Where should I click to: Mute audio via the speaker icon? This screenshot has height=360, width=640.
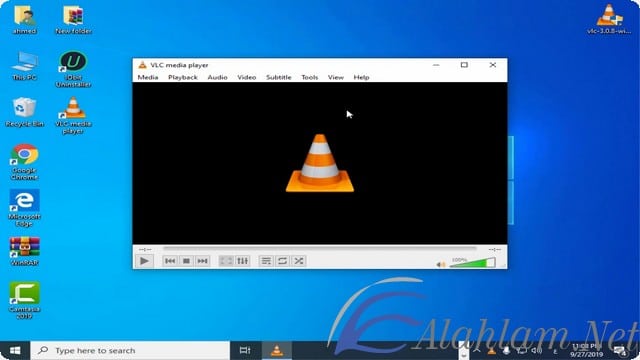441,264
